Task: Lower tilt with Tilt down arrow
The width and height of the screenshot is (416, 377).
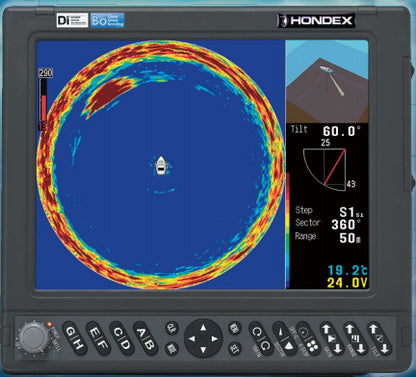Action: [x=384, y=348]
